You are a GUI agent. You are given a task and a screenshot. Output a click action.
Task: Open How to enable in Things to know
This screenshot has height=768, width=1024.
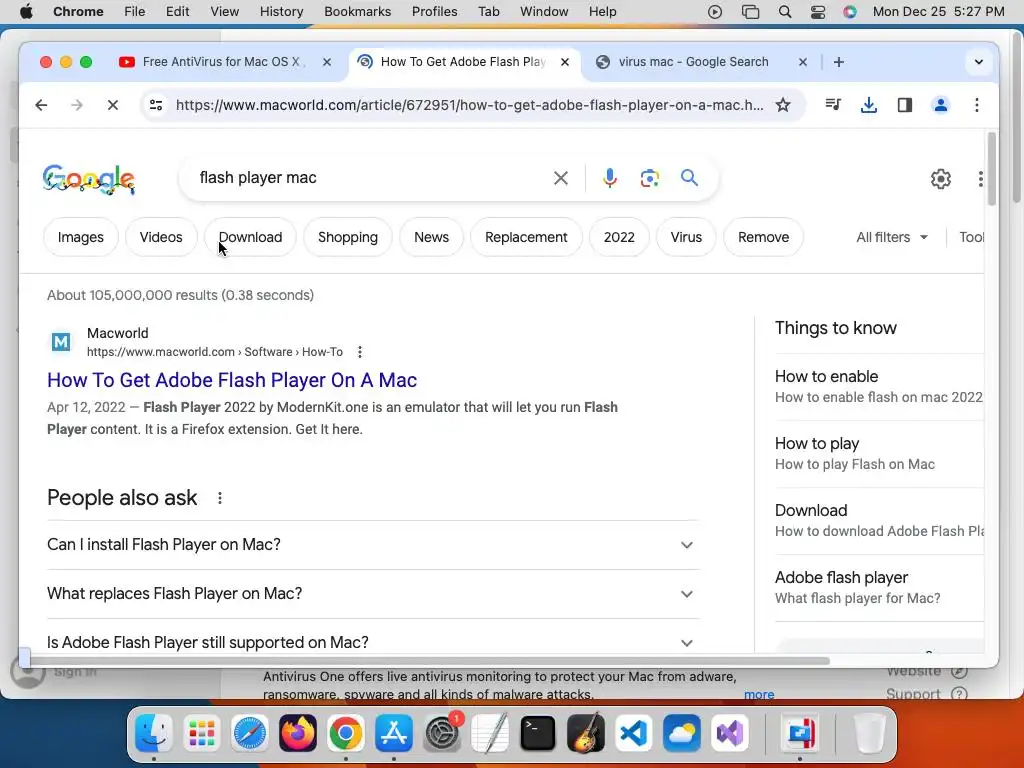(879, 387)
